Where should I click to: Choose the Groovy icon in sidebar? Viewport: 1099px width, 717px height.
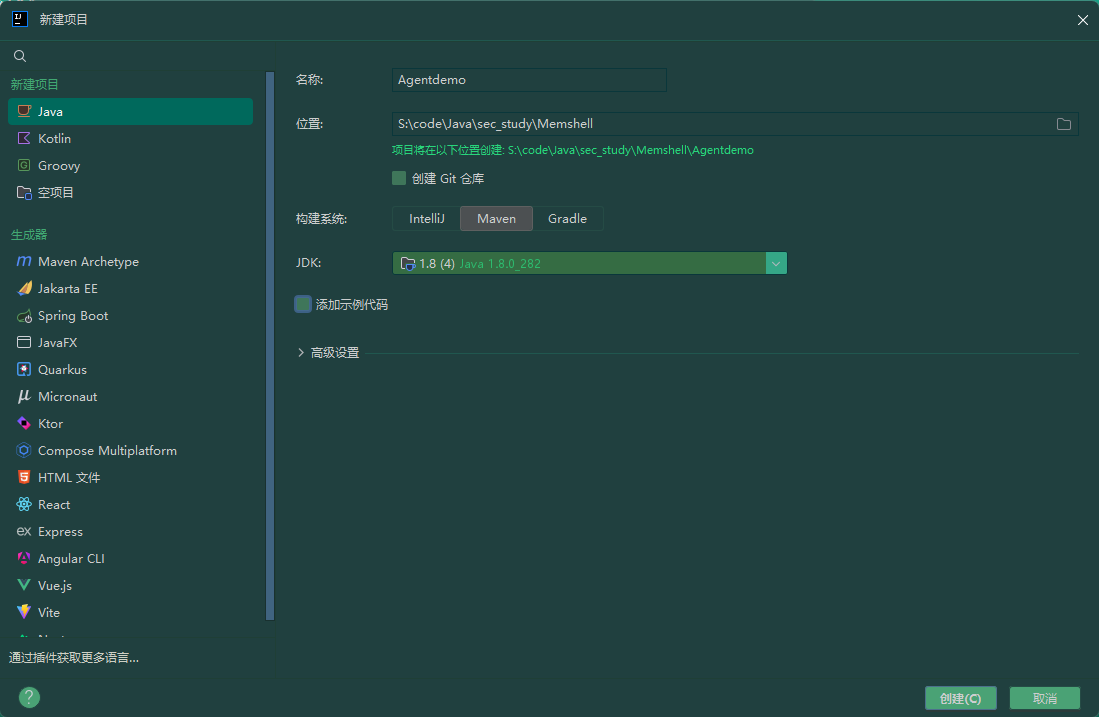click(24, 165)
